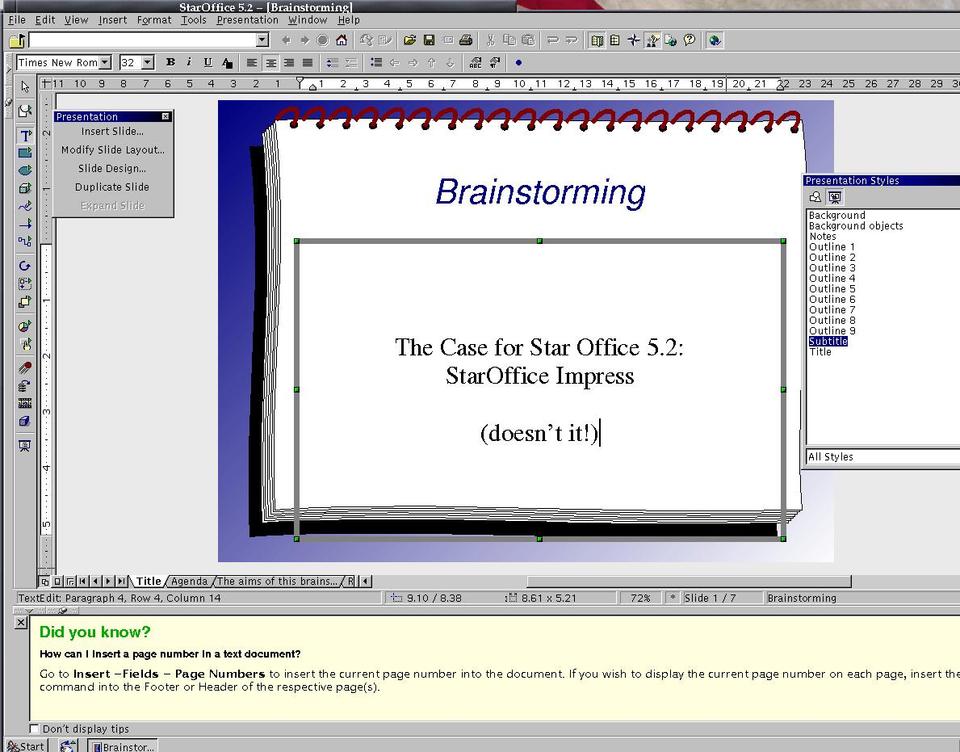Select Outline 1 in Presentation Styles
960x752 pixels.
832,247
